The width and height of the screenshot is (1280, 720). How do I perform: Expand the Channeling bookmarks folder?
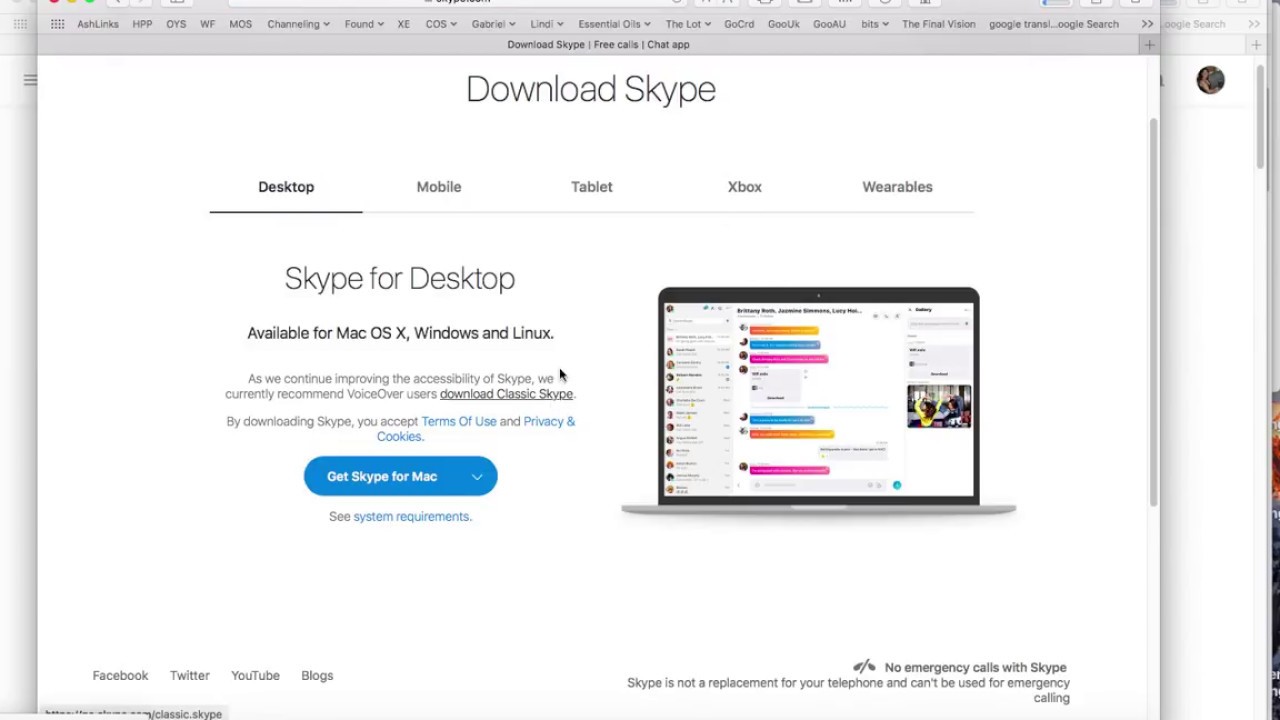tap(298, 24)
